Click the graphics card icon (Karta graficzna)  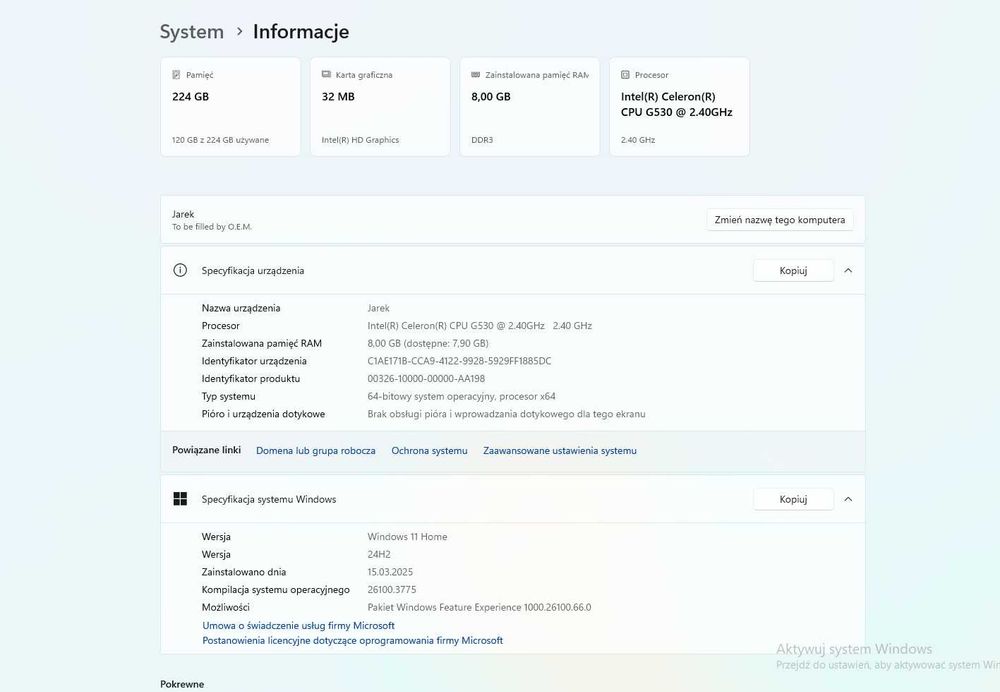click(x=326, y=75)
